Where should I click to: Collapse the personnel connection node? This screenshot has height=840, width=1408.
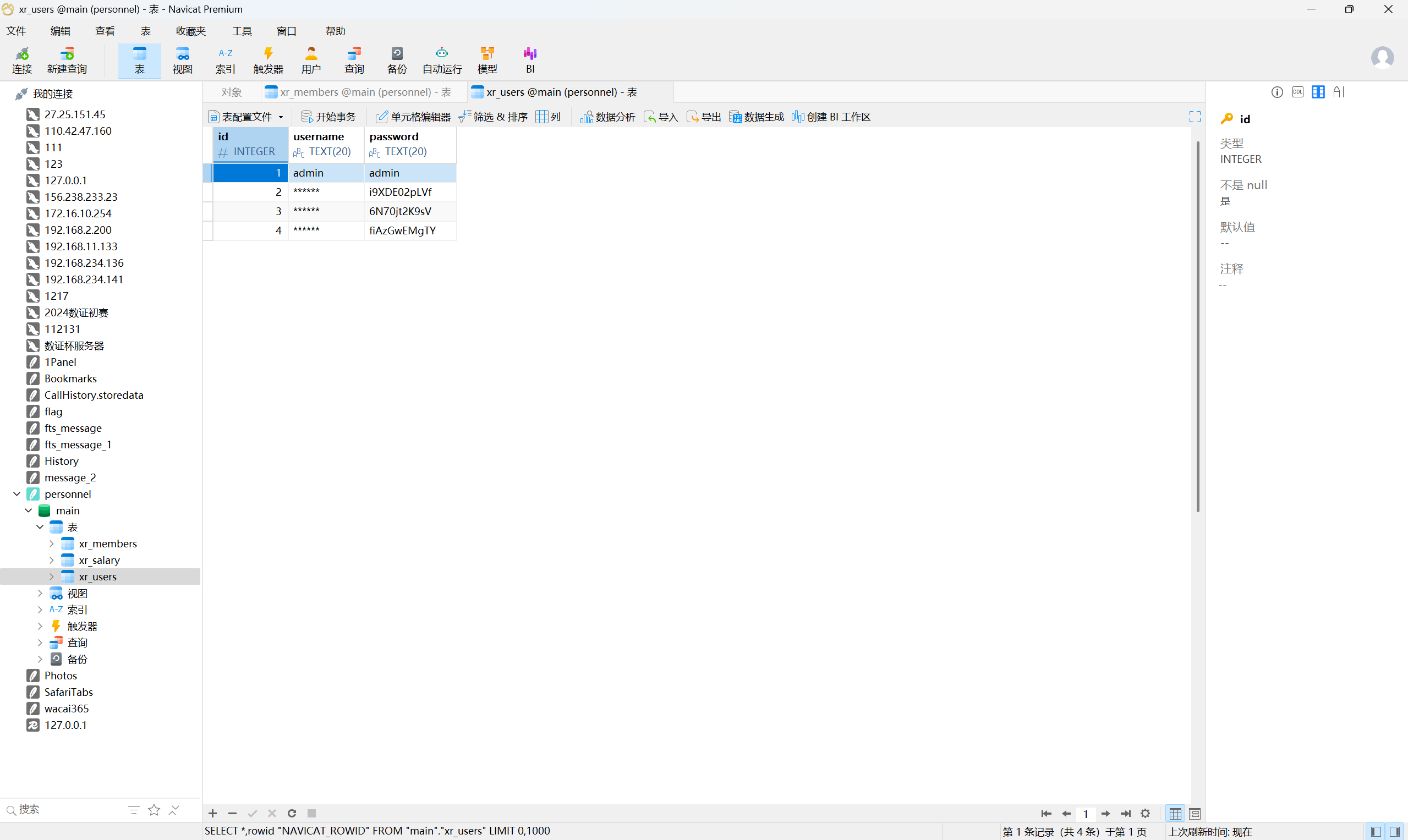click(x=17, y=494)
